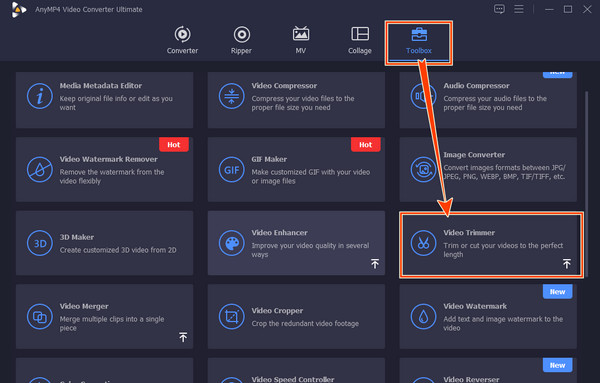600x383 pixels.
Task: Click the AnyMP4 app logo
Action: [18, 10]
